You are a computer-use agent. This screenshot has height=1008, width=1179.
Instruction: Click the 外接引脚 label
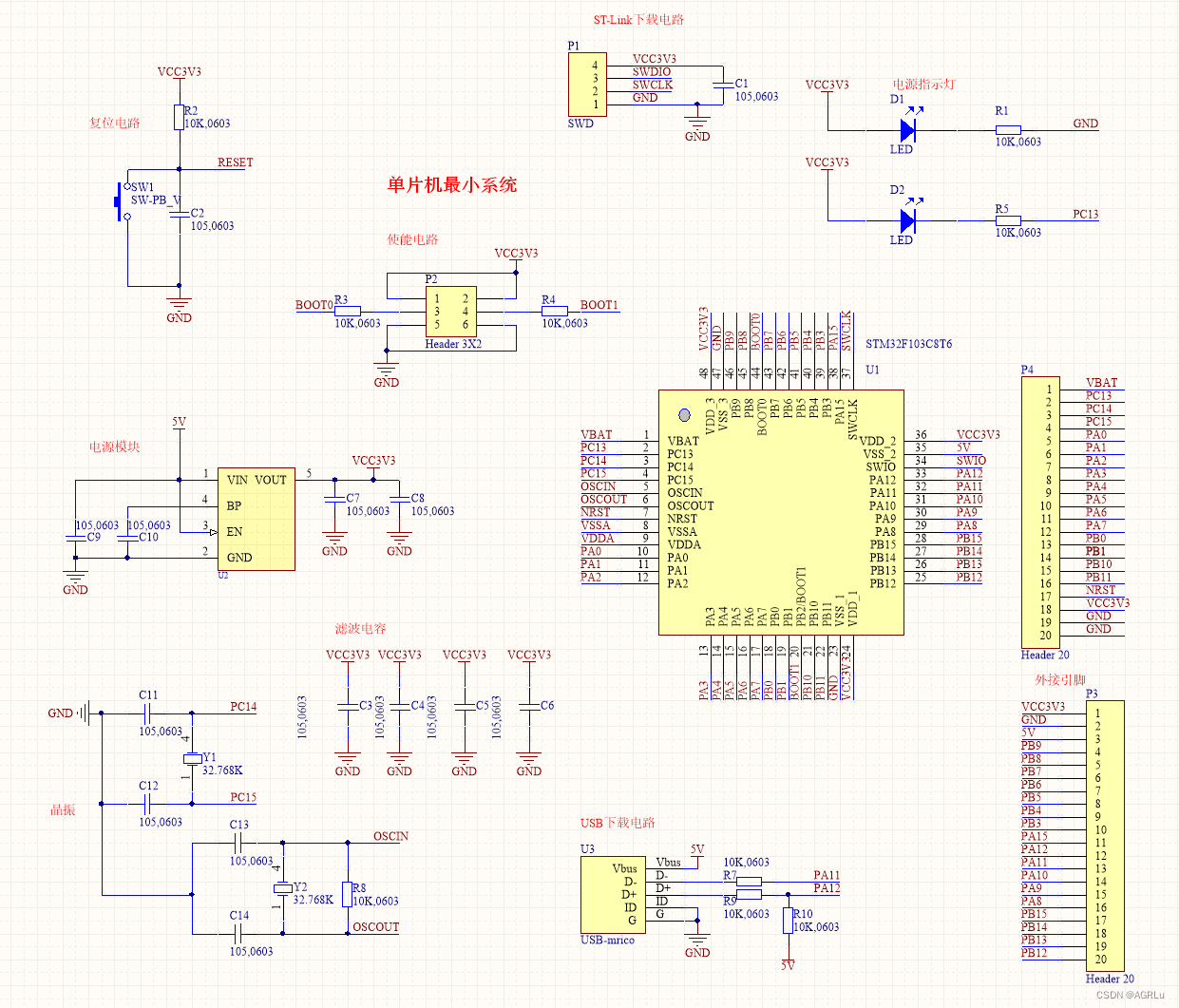click(x=1059, y=680)
